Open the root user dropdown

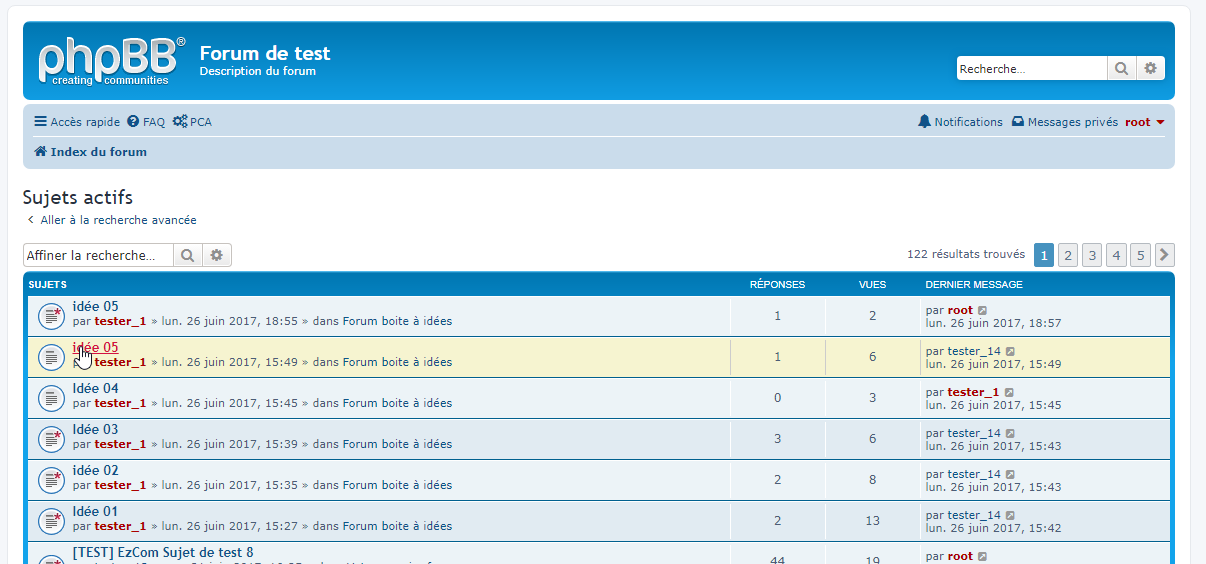[1145, 122]
